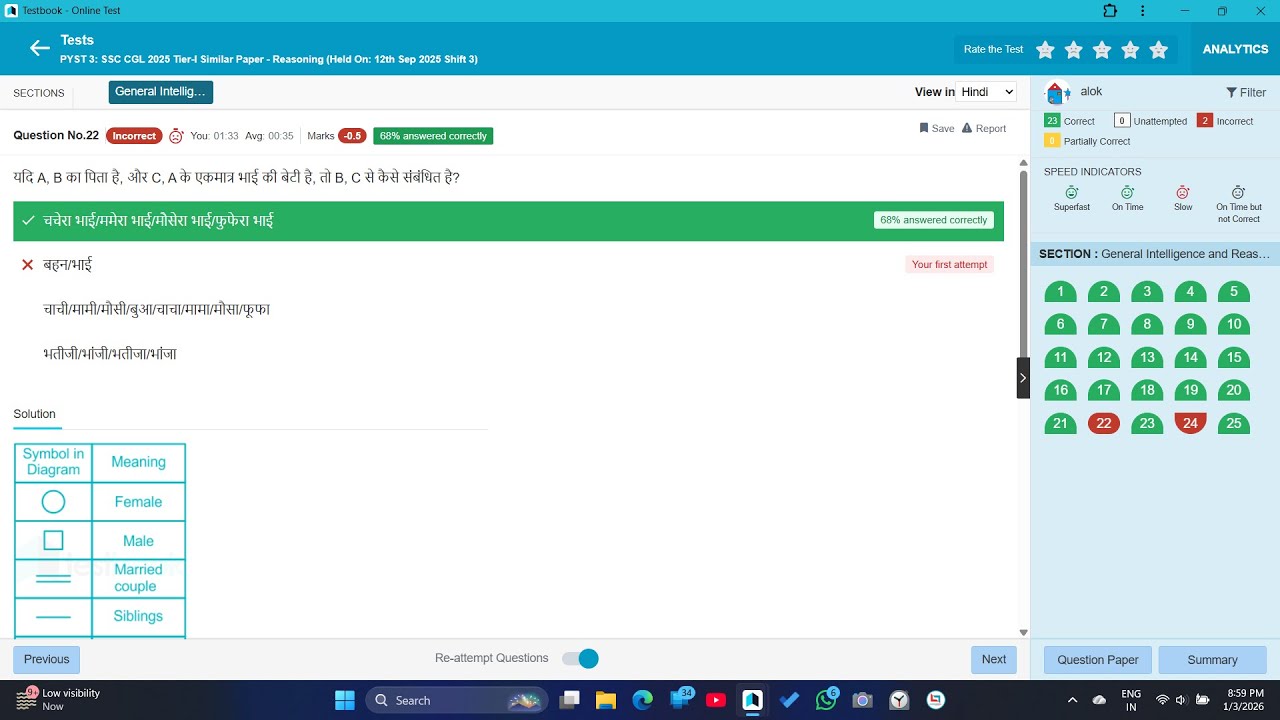The height and width of the screenshot is (720, 1280).
Task: Jump to incorrect question 22
Action: point(1104,424)
